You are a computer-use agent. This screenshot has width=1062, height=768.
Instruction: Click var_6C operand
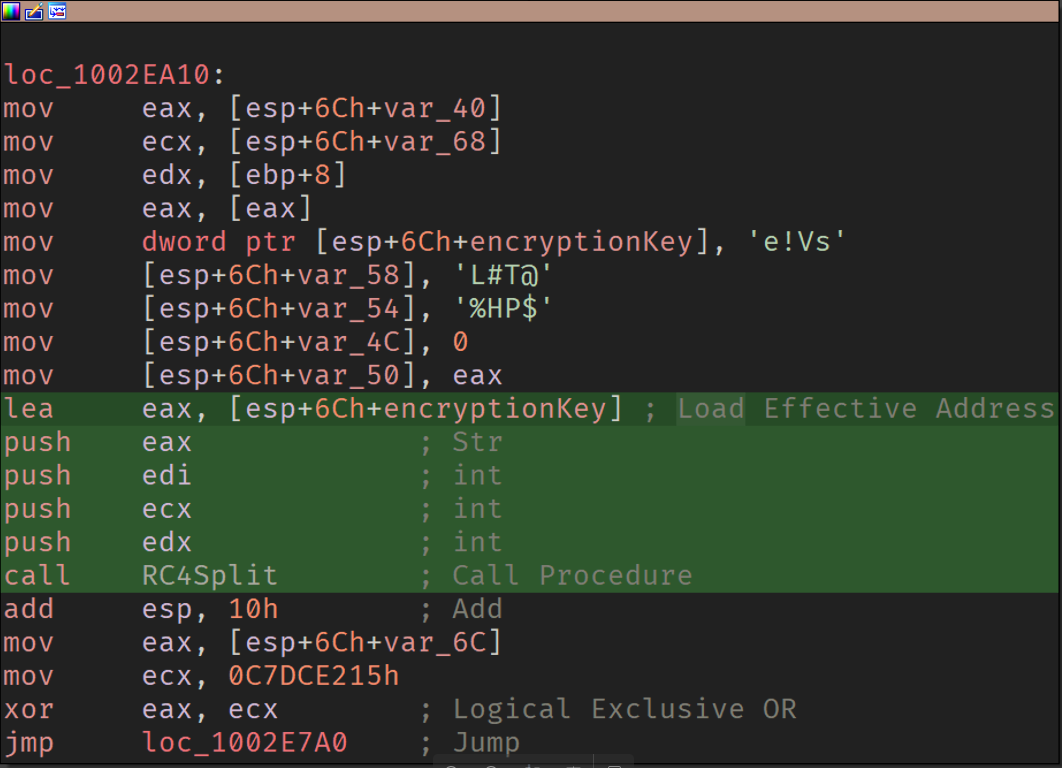pyautogui.click(x=434, y=641)
